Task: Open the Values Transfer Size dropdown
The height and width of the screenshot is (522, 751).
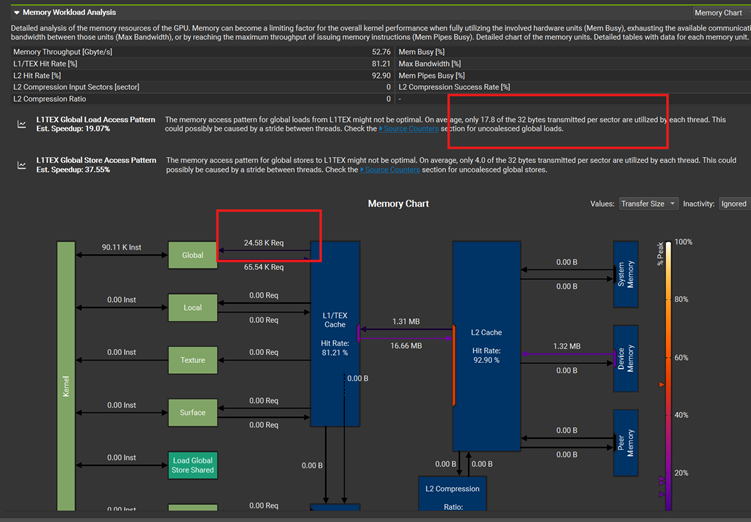Action: coord(649,204)
